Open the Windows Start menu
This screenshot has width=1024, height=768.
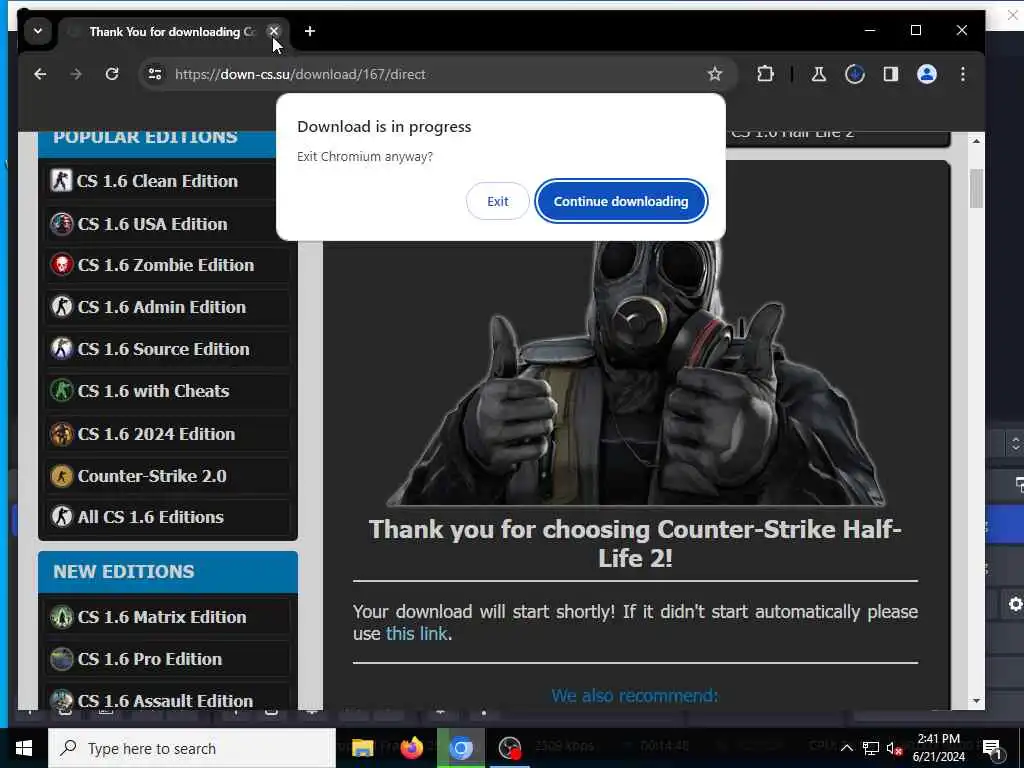[x=24, y=748]
